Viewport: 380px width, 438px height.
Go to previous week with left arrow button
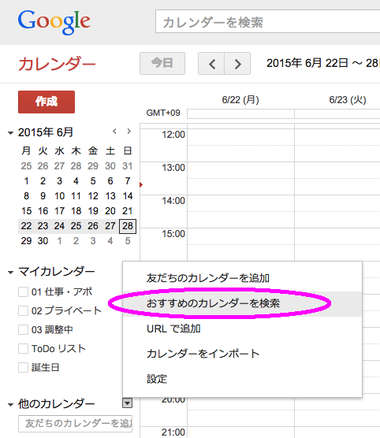tap(211, 63)
